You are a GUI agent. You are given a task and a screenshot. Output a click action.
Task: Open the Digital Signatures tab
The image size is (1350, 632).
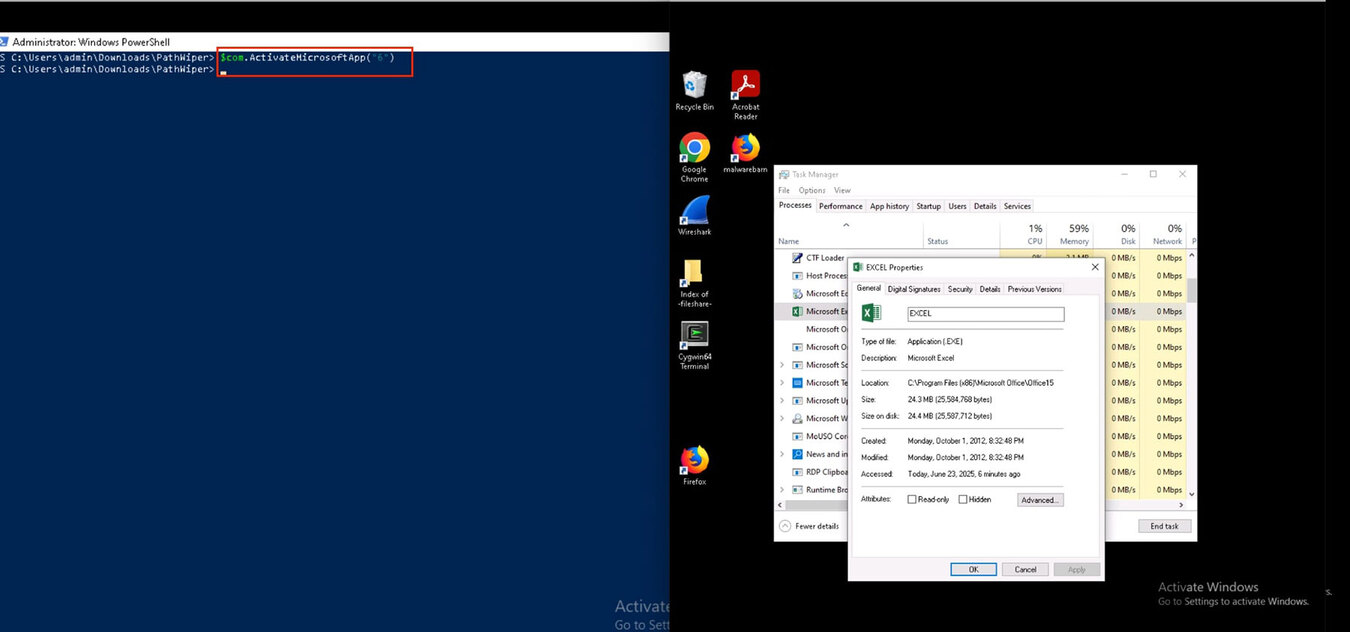point(914,289)
